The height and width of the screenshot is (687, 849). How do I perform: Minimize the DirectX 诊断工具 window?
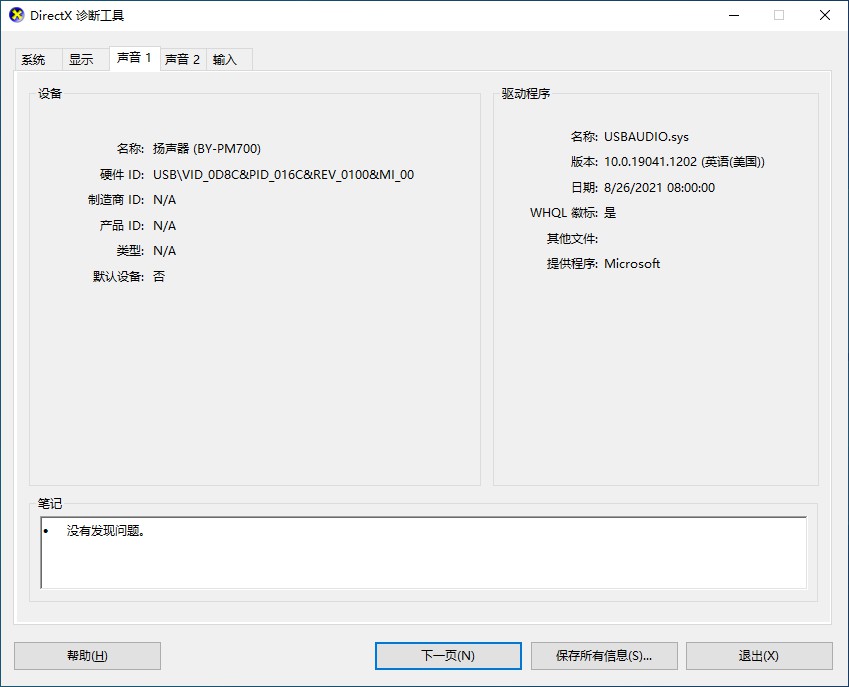click(735, 15)
